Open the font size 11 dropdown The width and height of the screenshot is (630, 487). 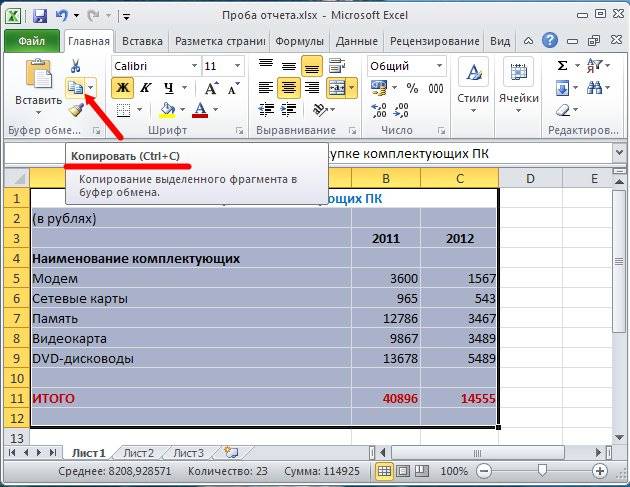click(x=237, y=65)
